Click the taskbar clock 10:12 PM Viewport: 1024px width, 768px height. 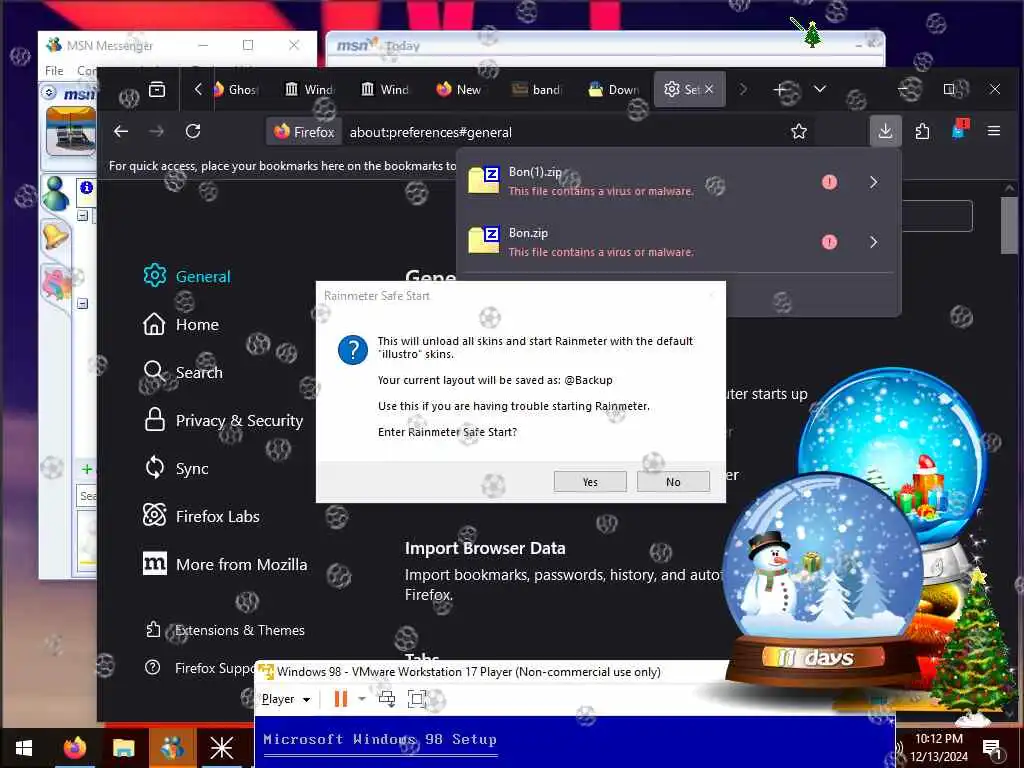click(x=938, y=739)
